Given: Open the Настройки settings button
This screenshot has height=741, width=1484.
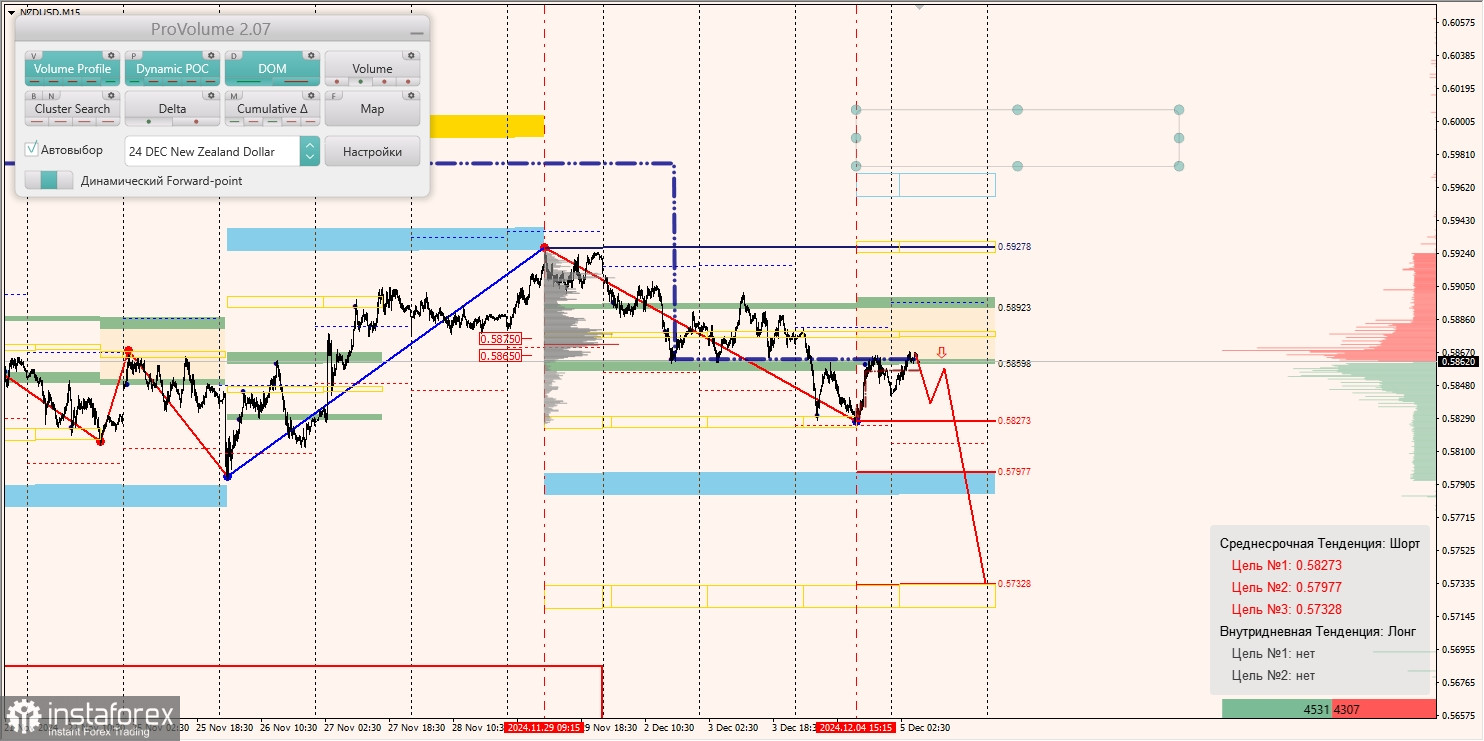Looking at the screenshot, I should point(372,152).
